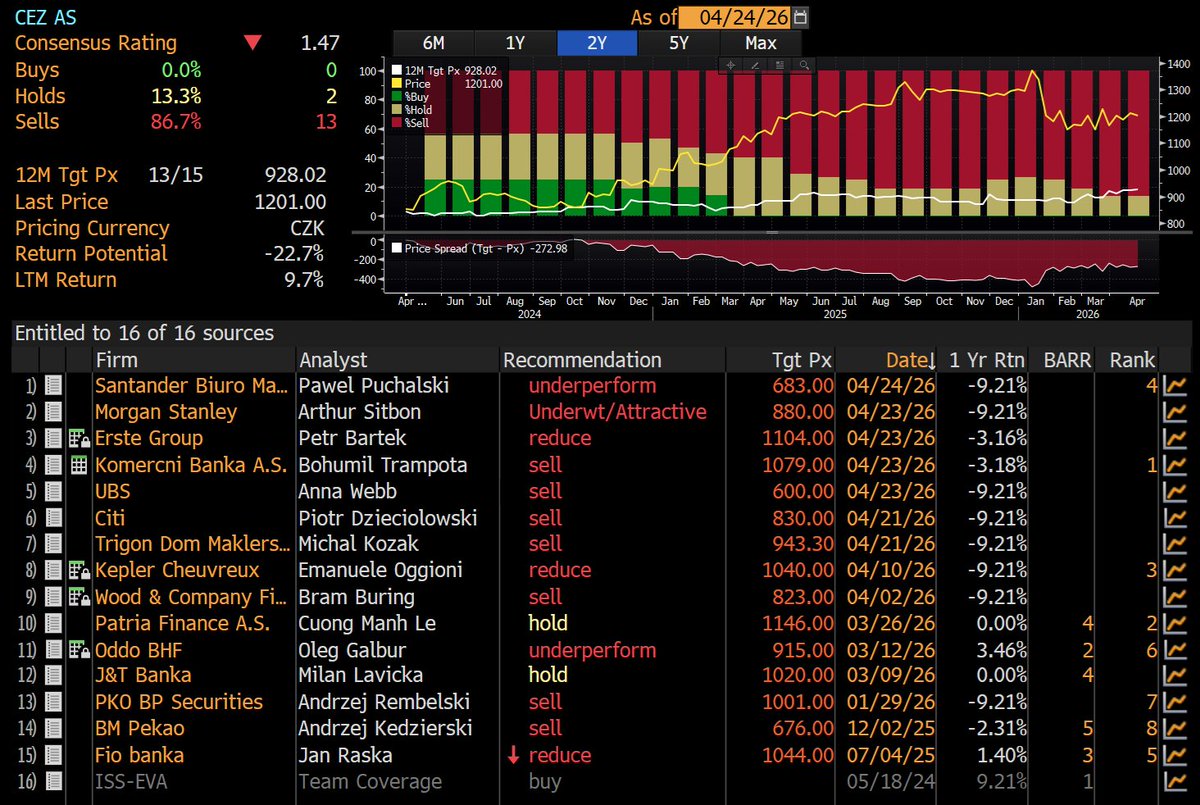Select analyst Anna Webb
Viewport: 1200px width, 805px height.
(347, 491)
